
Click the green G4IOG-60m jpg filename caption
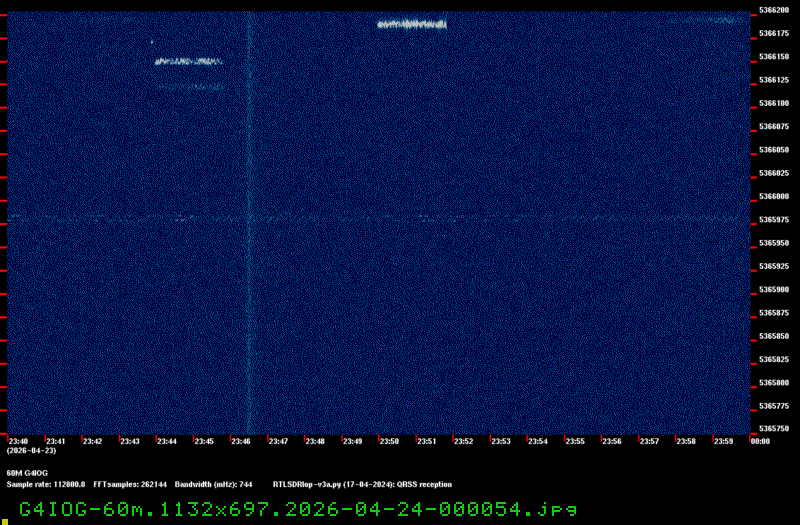pos(298,509)
